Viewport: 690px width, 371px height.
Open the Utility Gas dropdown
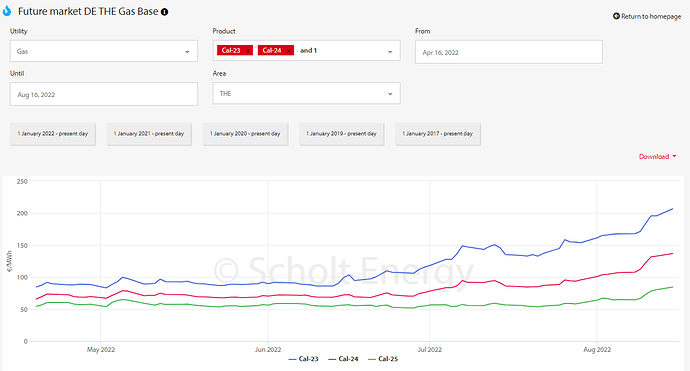(x=104, y=51)
